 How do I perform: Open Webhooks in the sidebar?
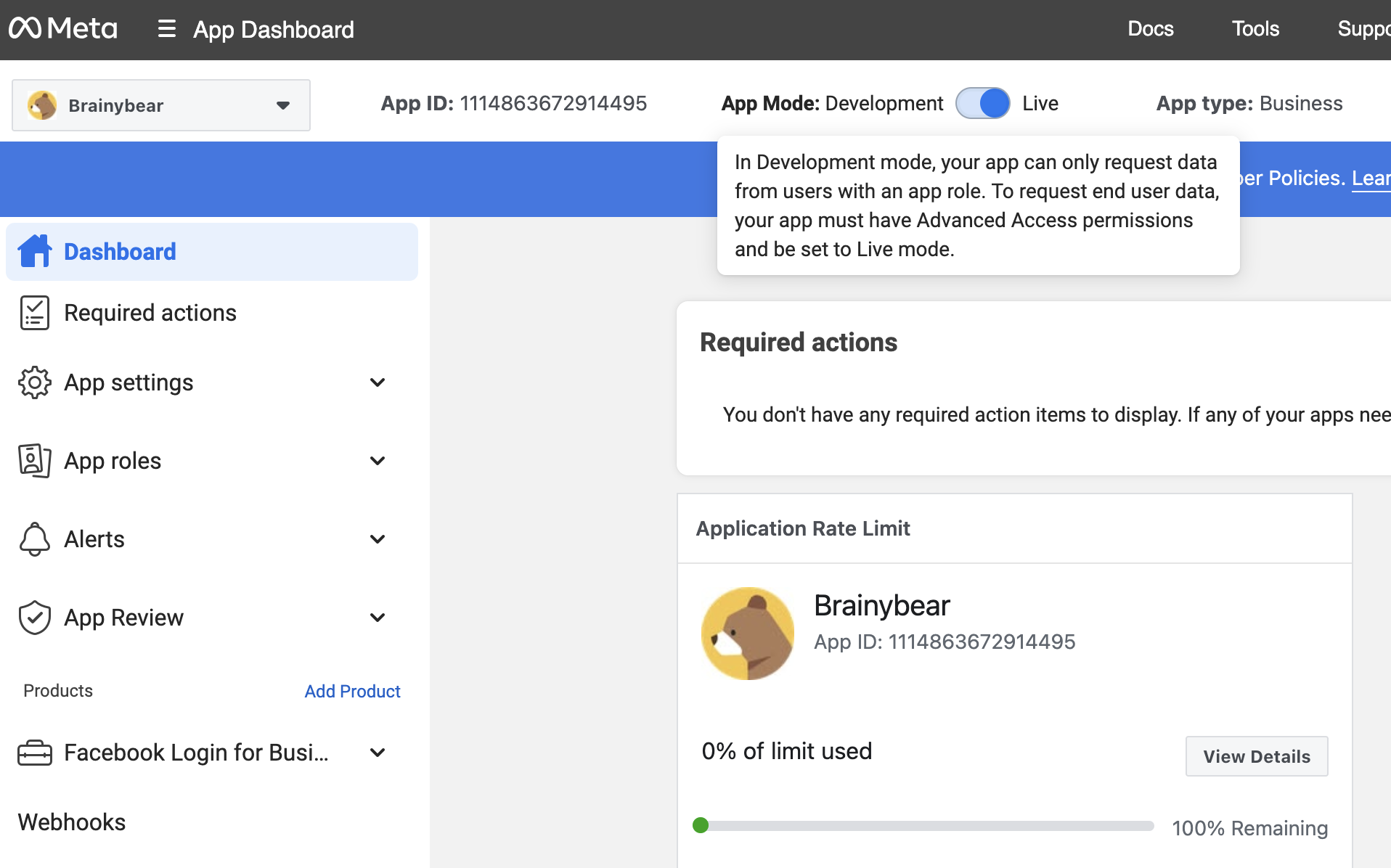(x=71, y=822)
